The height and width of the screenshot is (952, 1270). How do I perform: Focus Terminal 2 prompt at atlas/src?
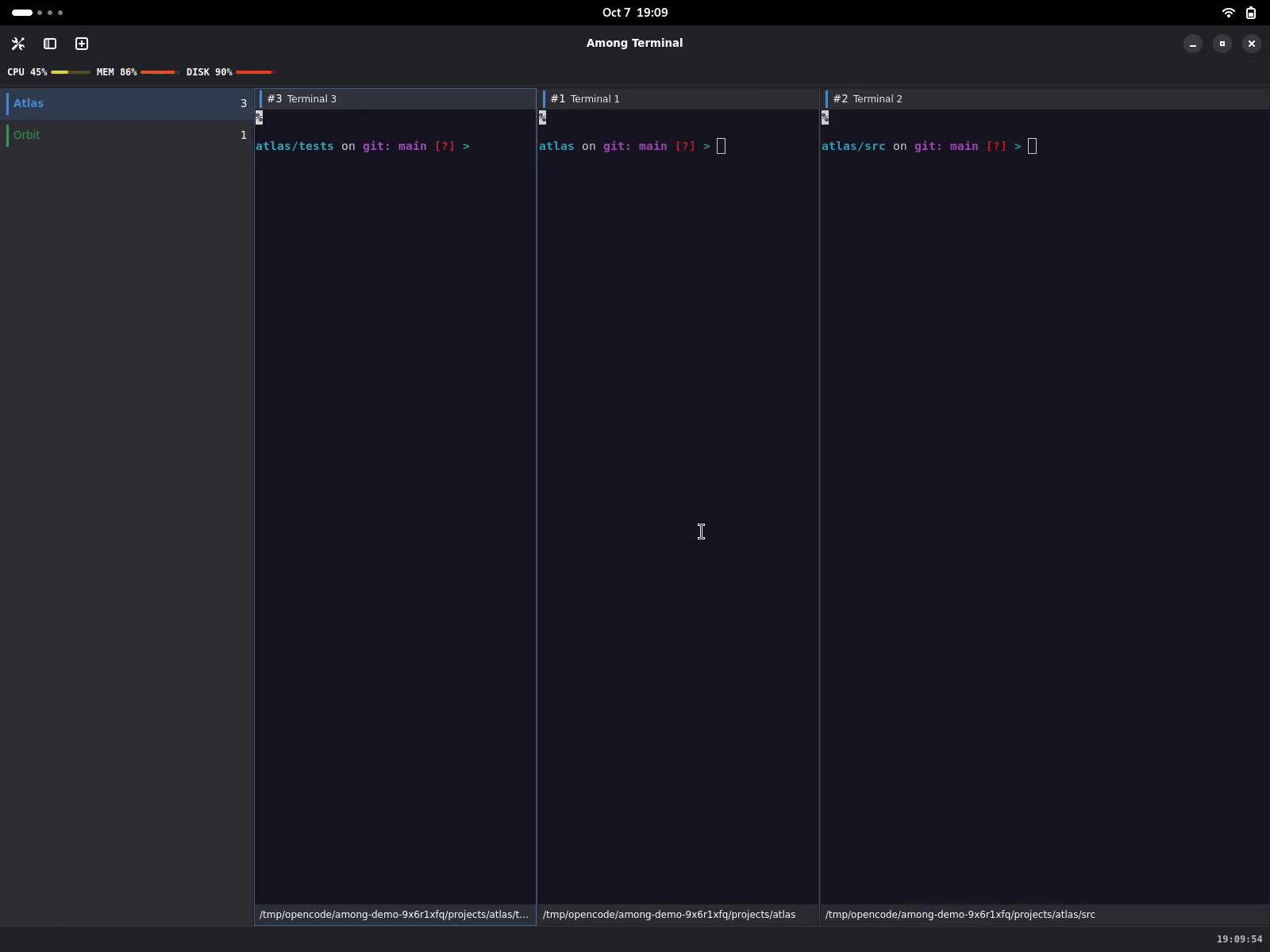coord(929,146)
